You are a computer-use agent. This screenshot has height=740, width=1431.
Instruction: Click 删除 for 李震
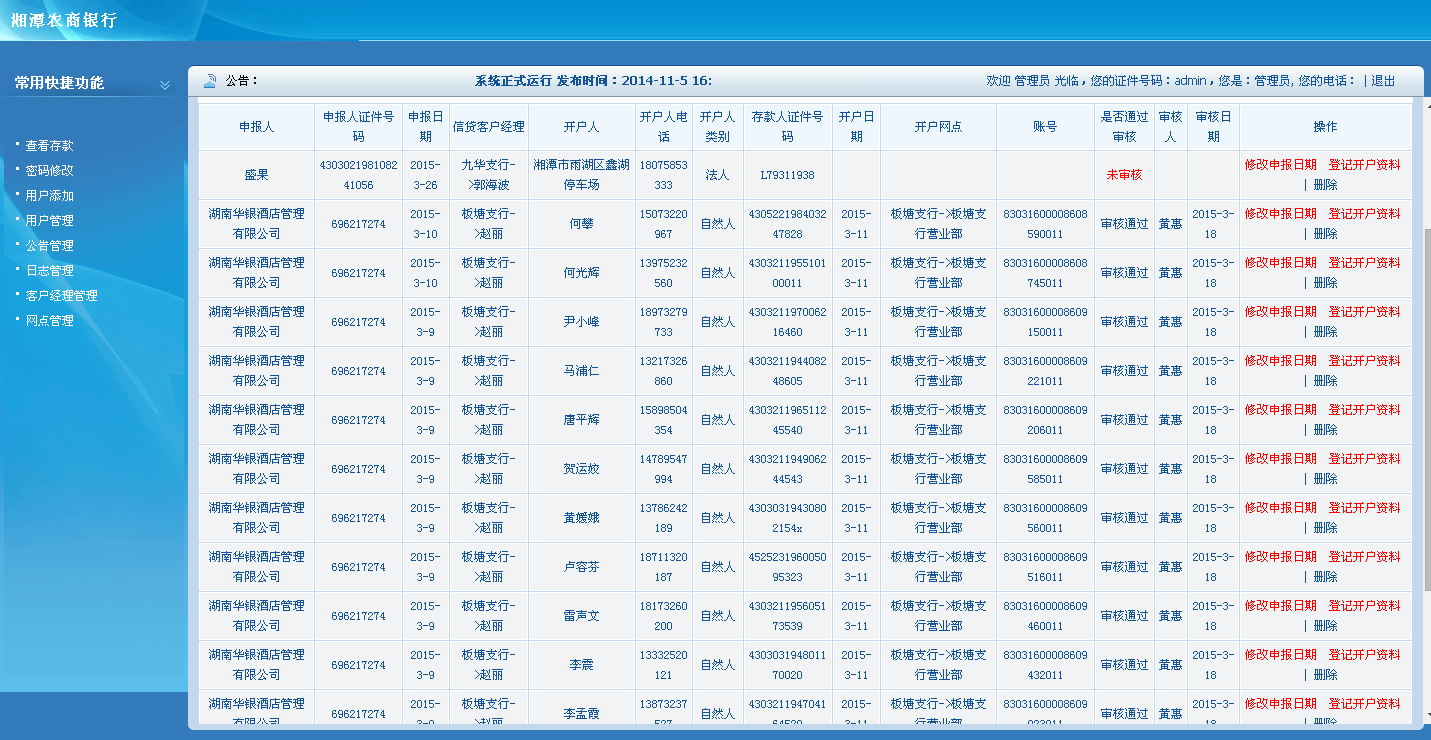click(1325, 675)
